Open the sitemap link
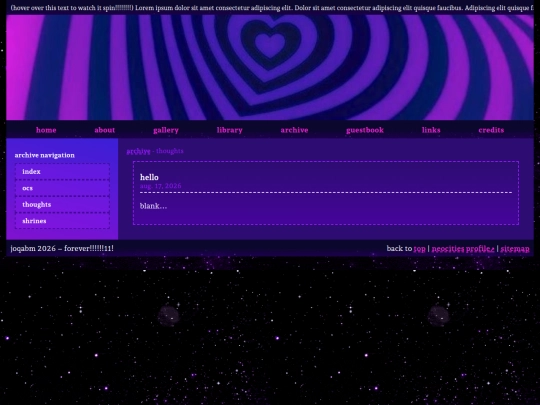 515,249
